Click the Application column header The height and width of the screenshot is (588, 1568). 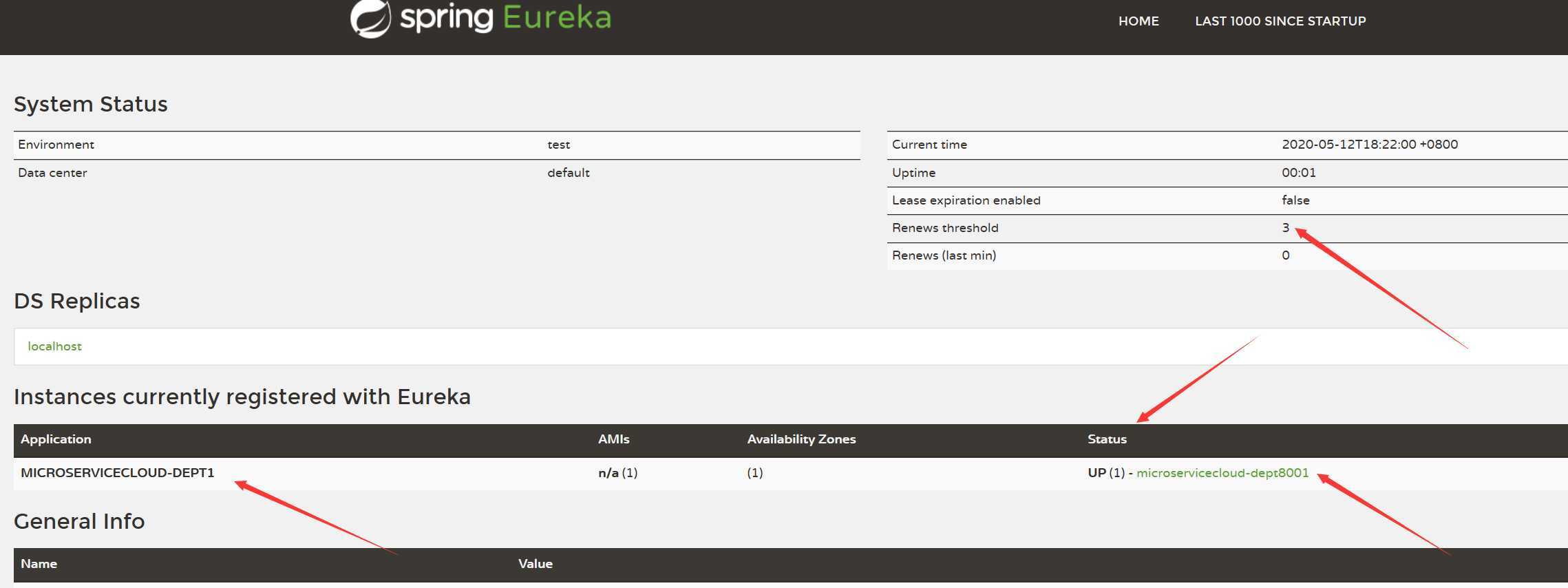56,439
